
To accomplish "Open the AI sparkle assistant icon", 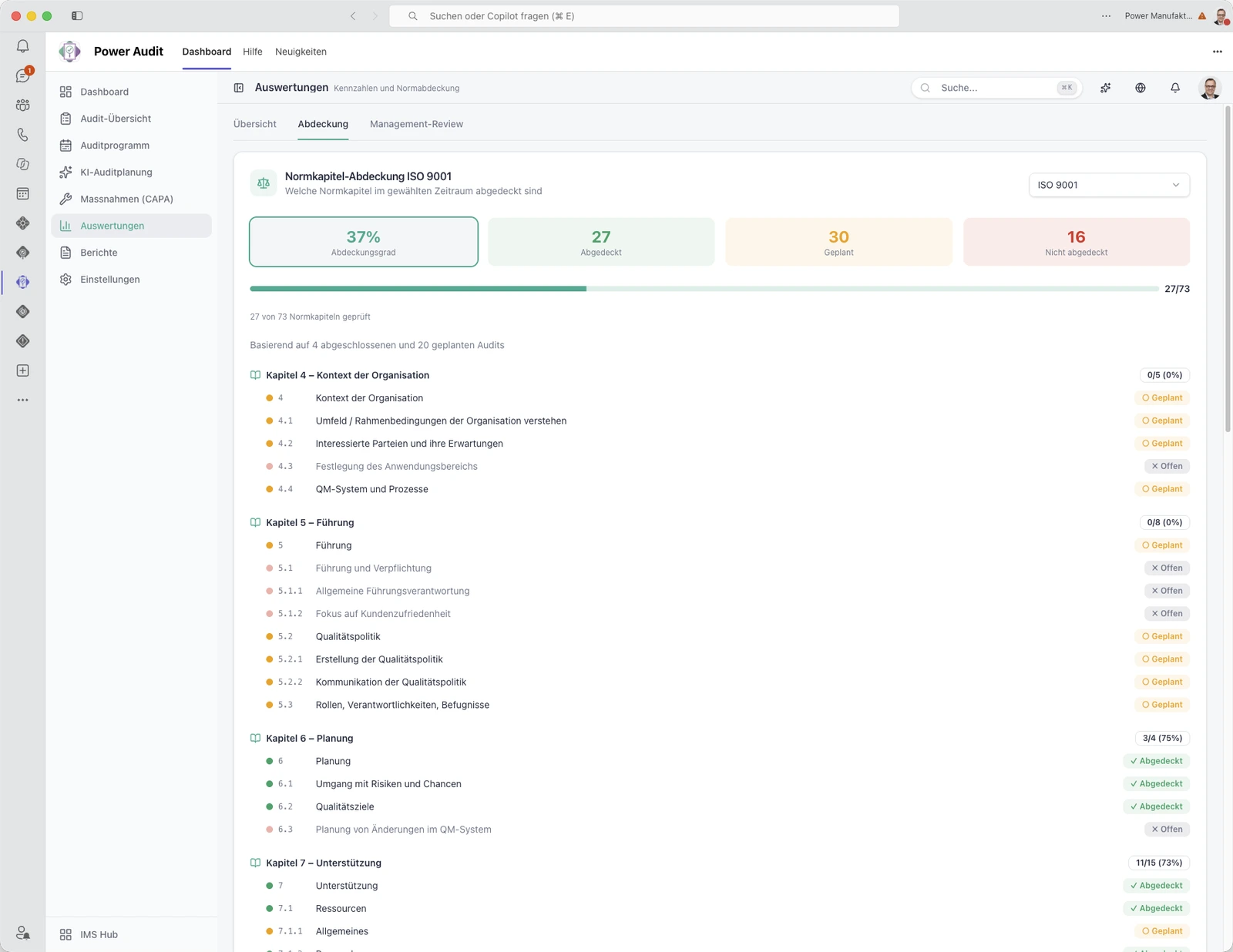I will coord(1105,88).
